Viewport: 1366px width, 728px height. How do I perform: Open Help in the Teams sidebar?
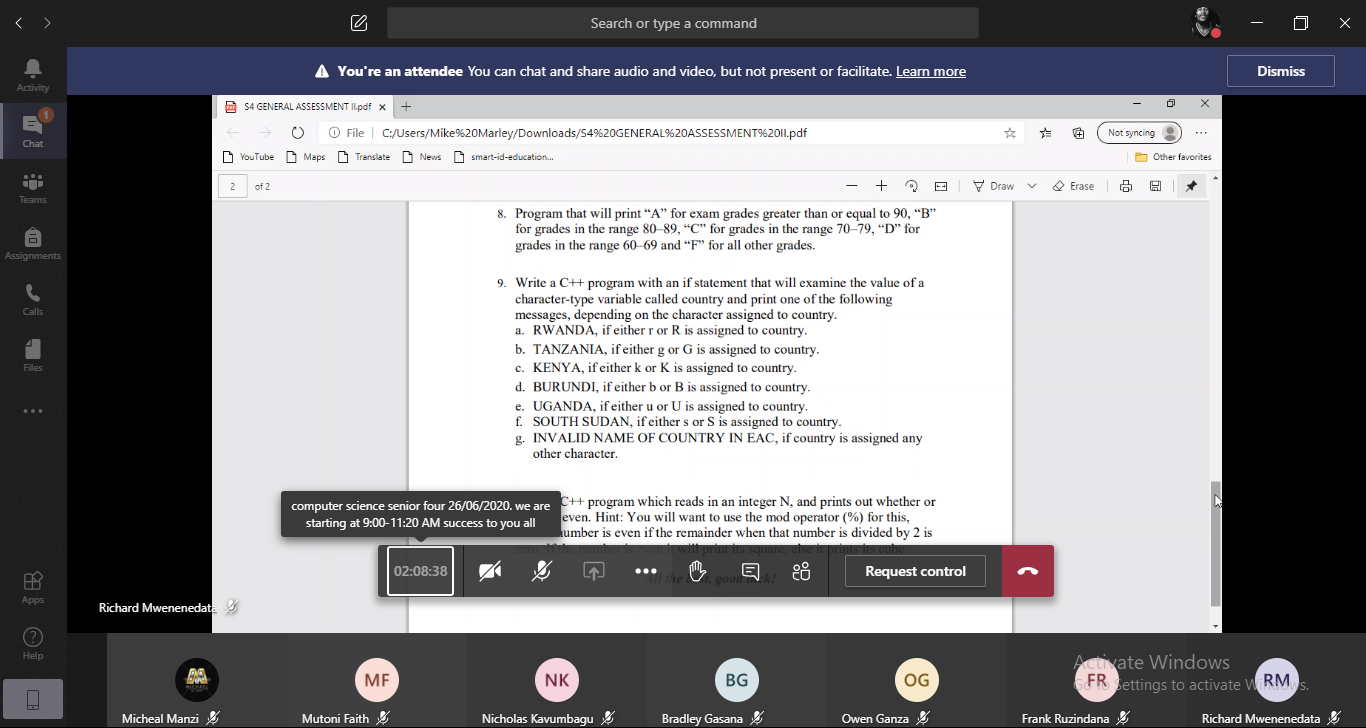tap(33, 643)
